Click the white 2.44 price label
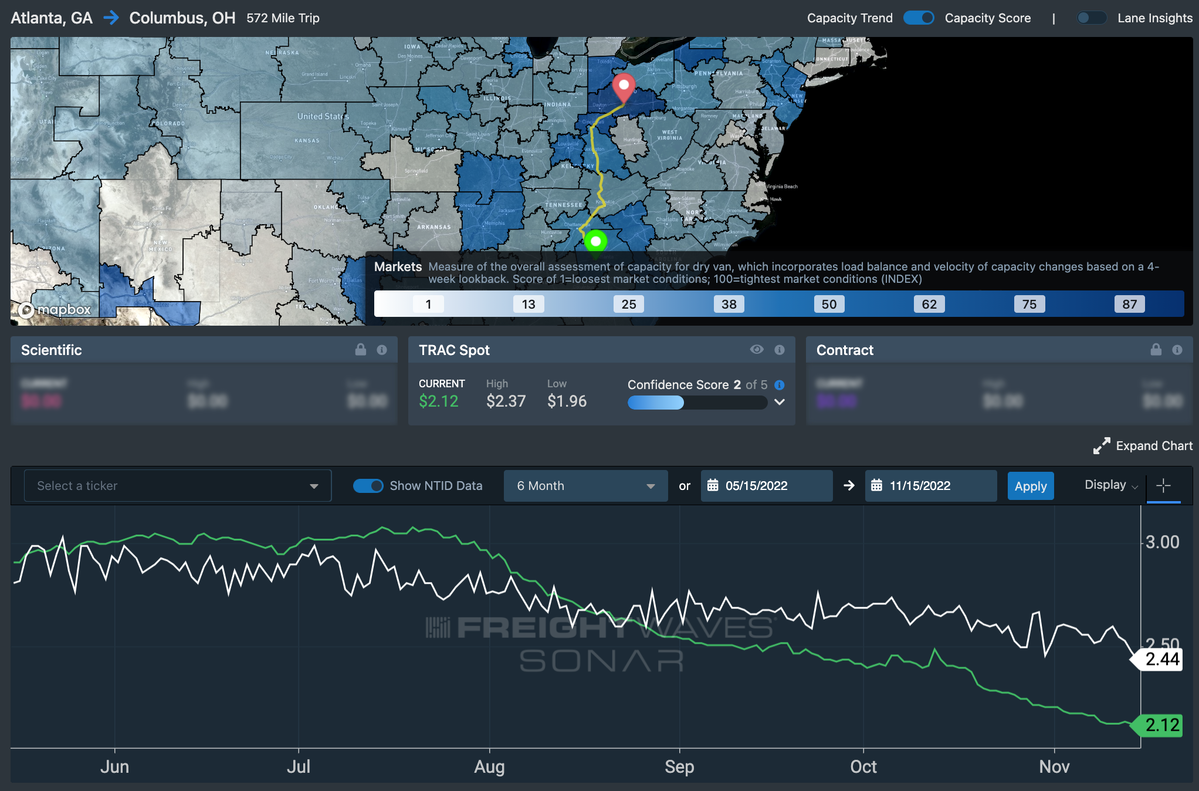 [1158, 659]
